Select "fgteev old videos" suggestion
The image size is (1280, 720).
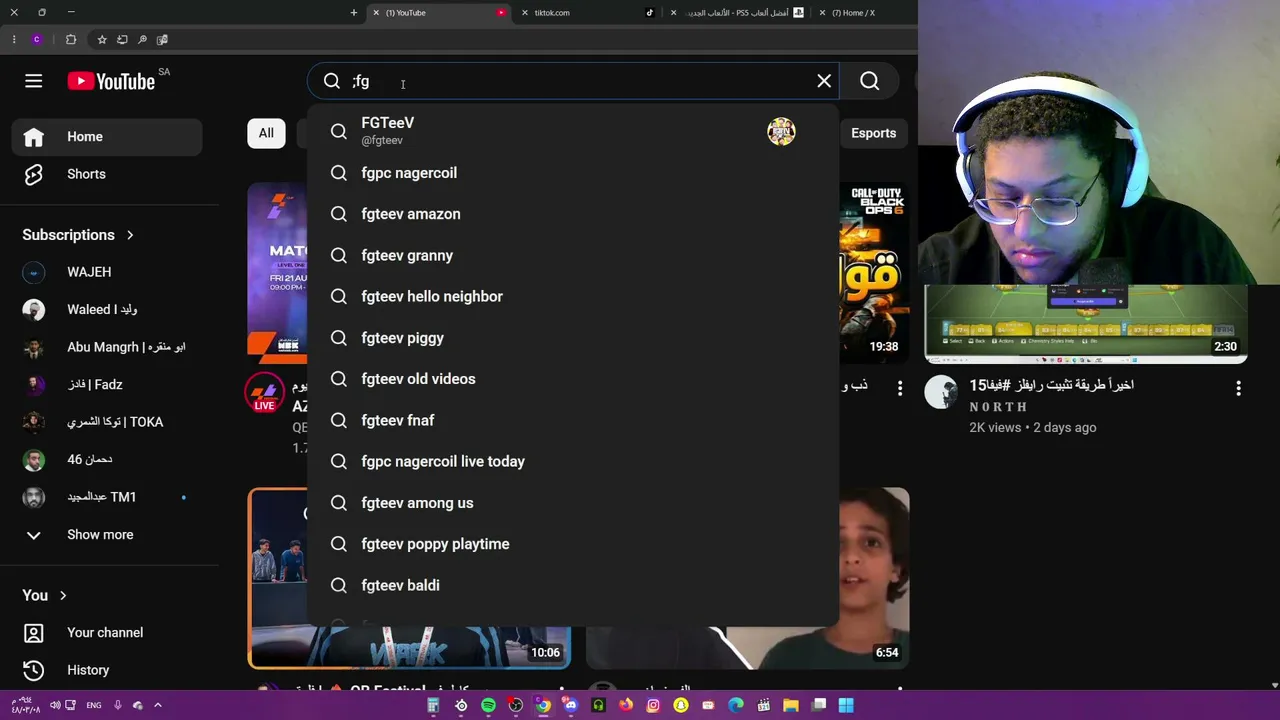[573, 379]
